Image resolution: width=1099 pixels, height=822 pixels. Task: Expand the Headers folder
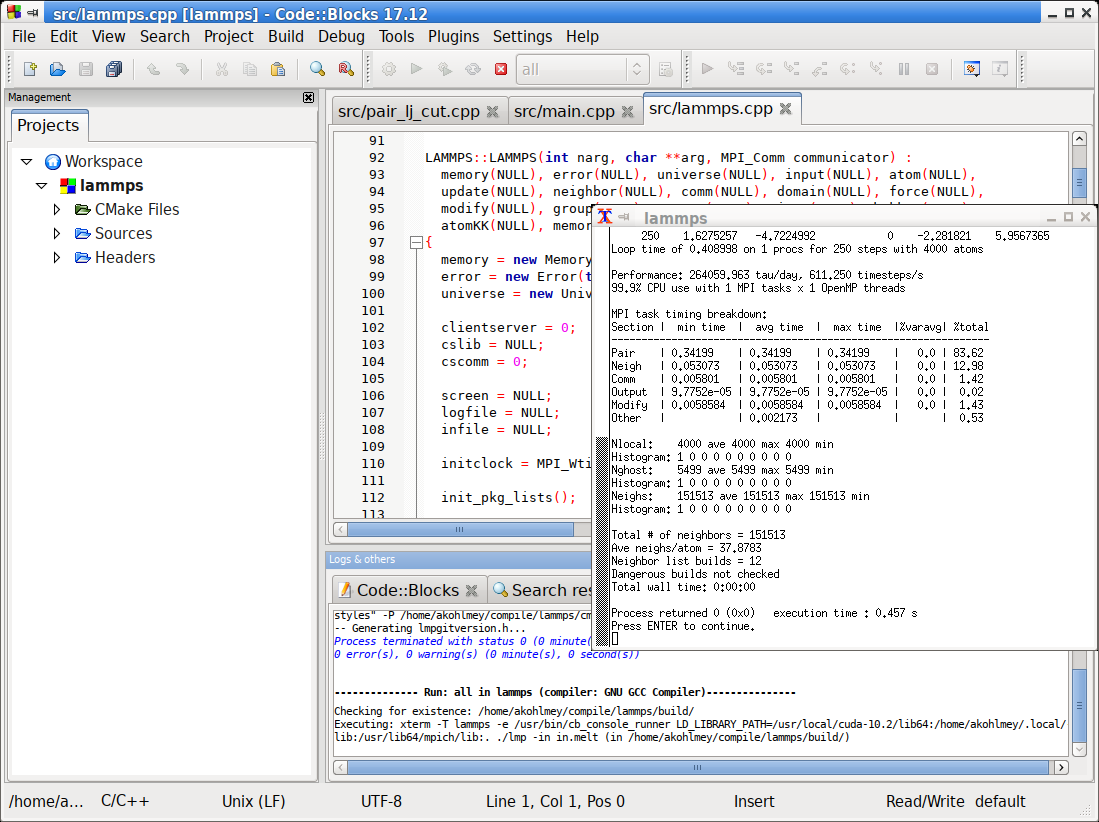57,257
